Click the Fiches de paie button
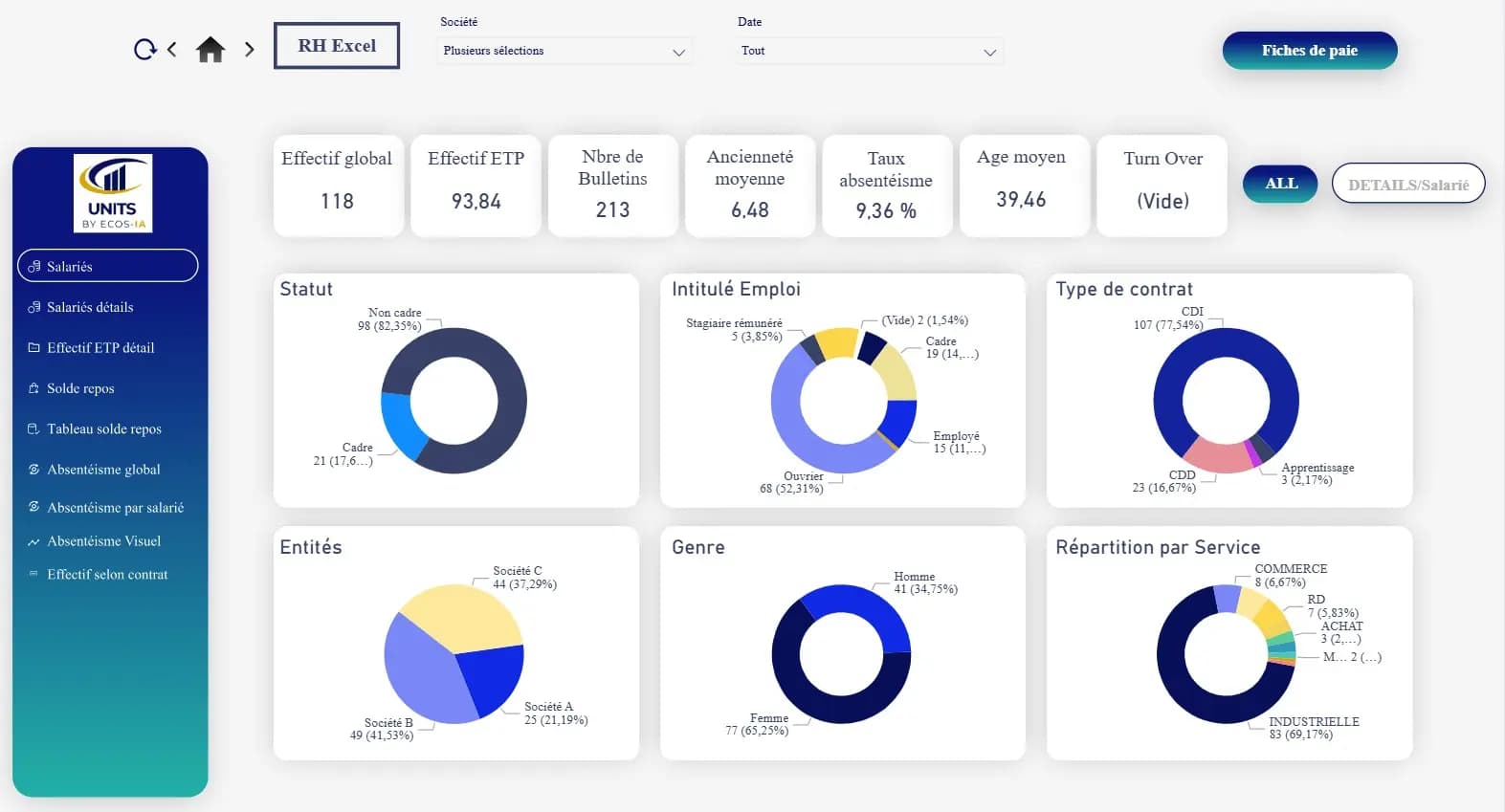 click(x=1309, y=51)
